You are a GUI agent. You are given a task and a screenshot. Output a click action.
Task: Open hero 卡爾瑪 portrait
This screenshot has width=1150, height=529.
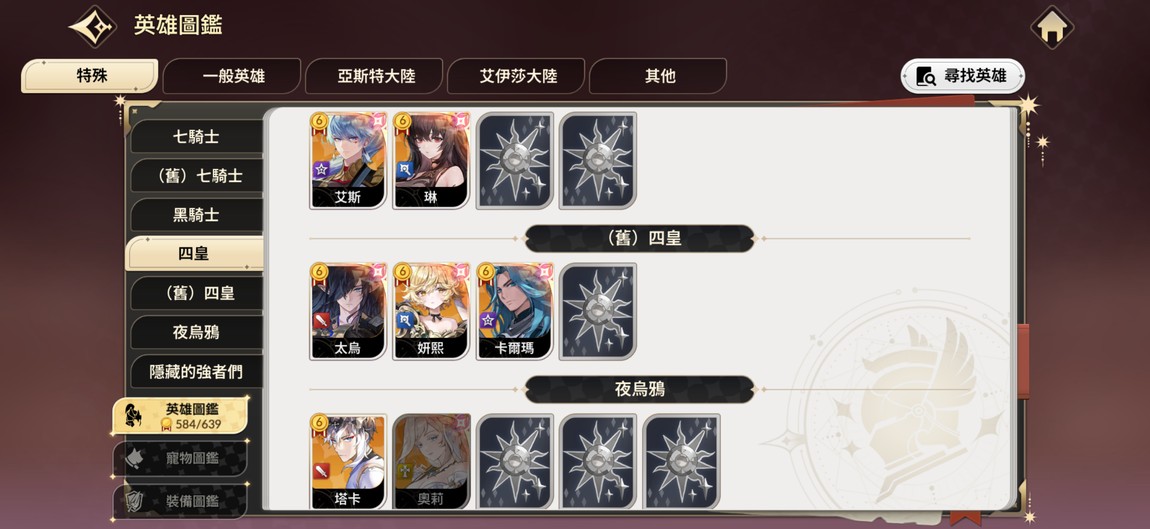(515, 312)
